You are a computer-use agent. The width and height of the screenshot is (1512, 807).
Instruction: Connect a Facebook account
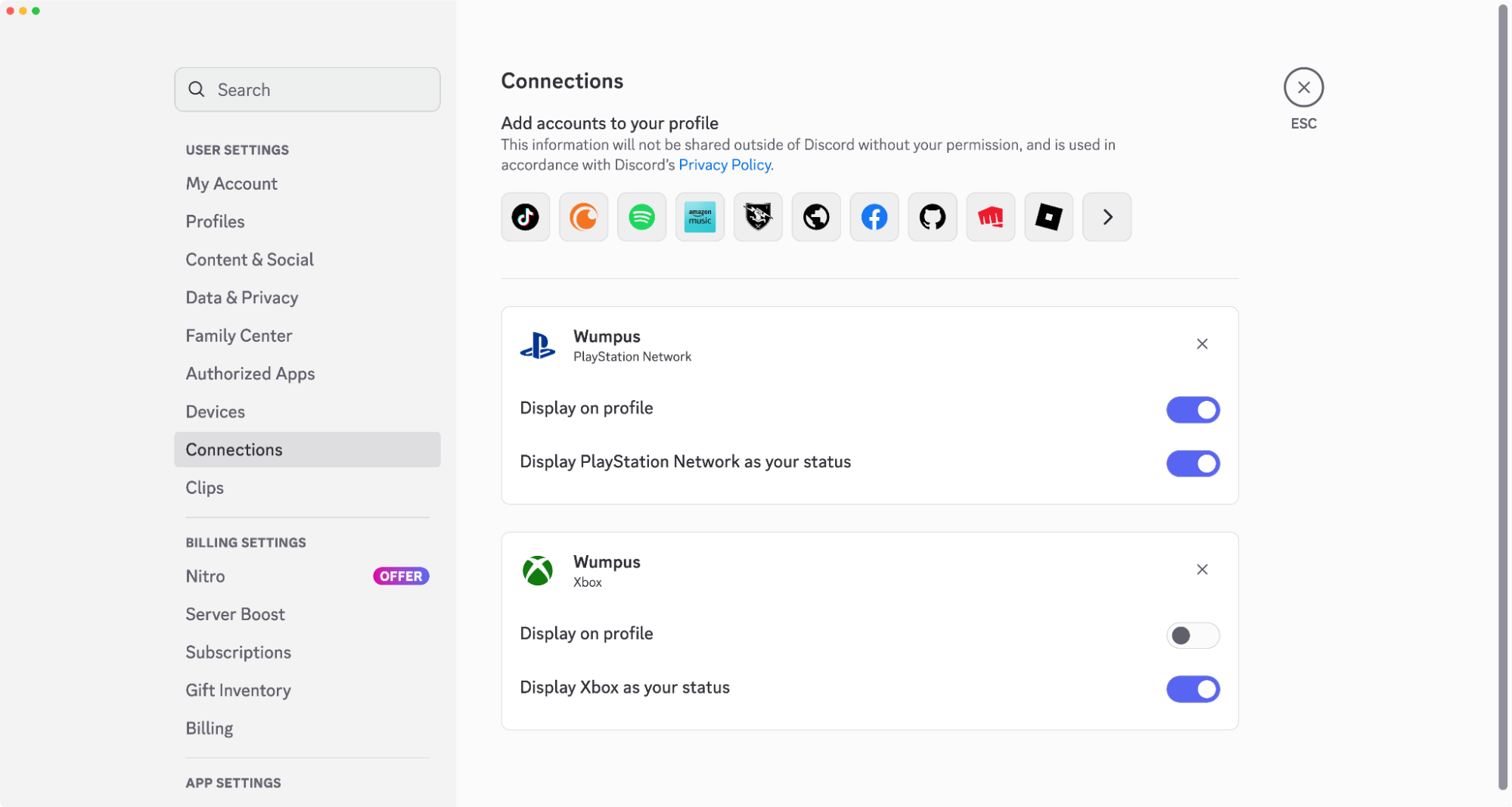874,217
